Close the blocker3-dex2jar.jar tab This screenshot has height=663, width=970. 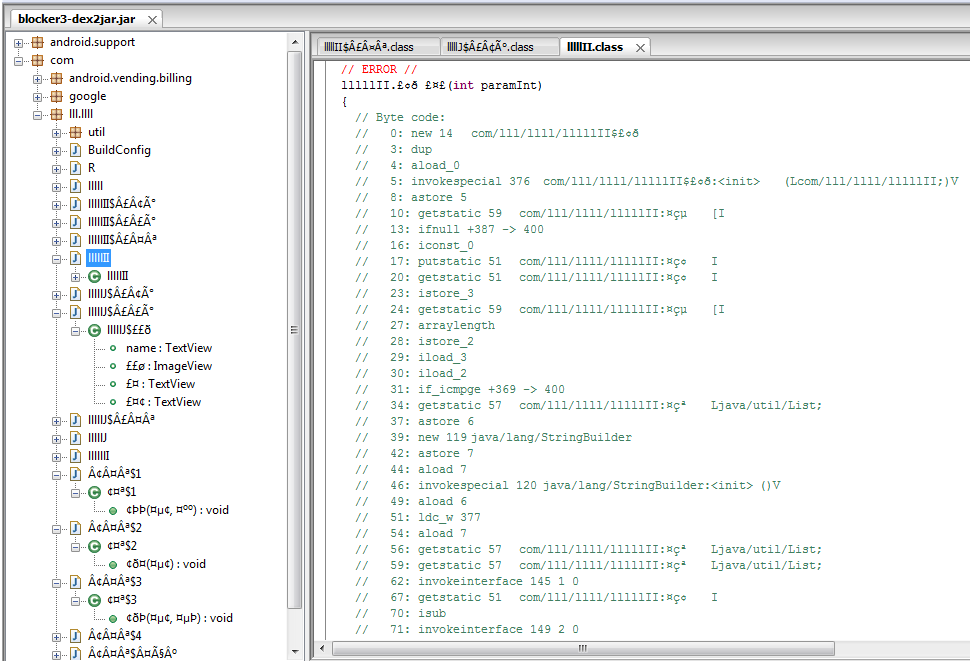[152, 20]
